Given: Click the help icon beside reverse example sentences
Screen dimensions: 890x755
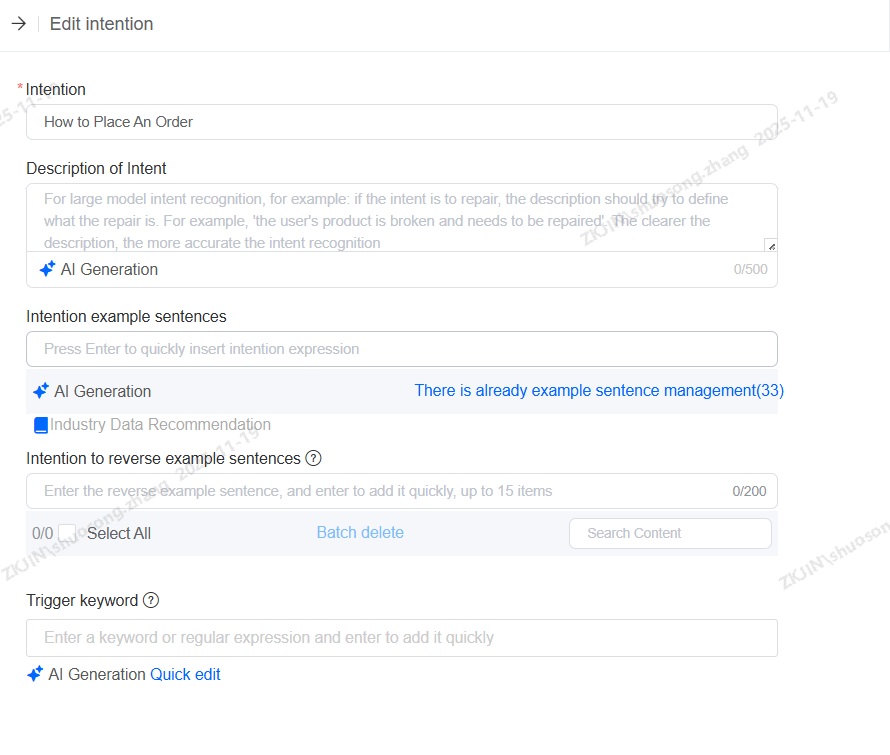Looking at the screenshot, I should 313,458.
